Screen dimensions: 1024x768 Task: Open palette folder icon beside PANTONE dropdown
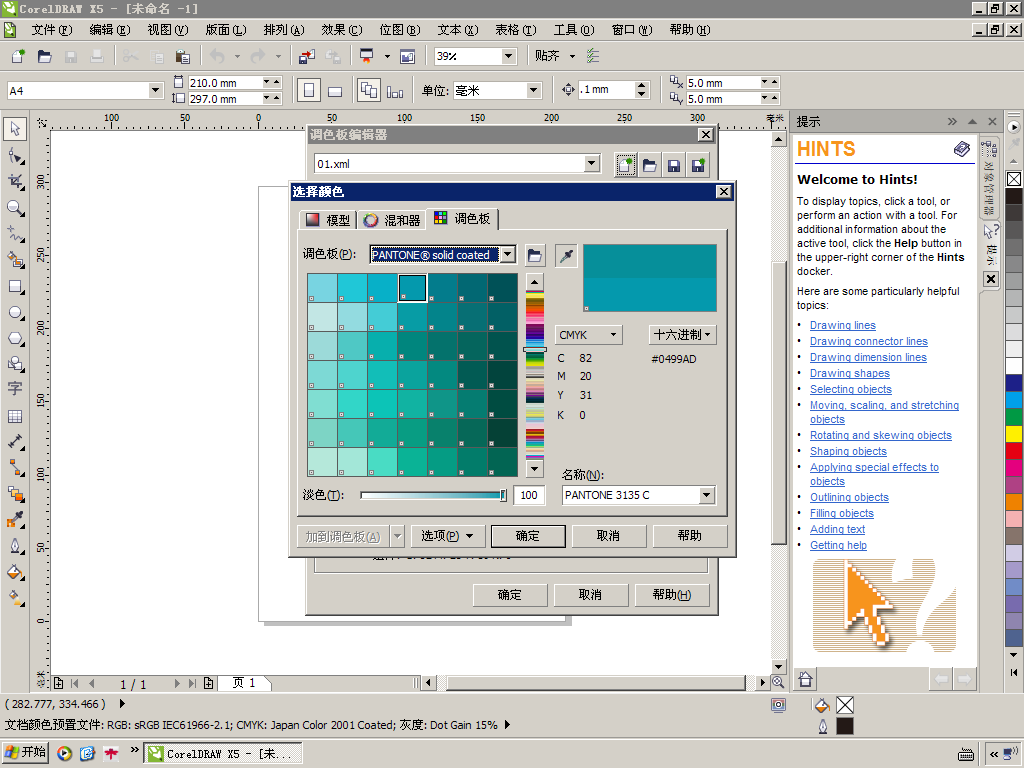pos(534,255)
